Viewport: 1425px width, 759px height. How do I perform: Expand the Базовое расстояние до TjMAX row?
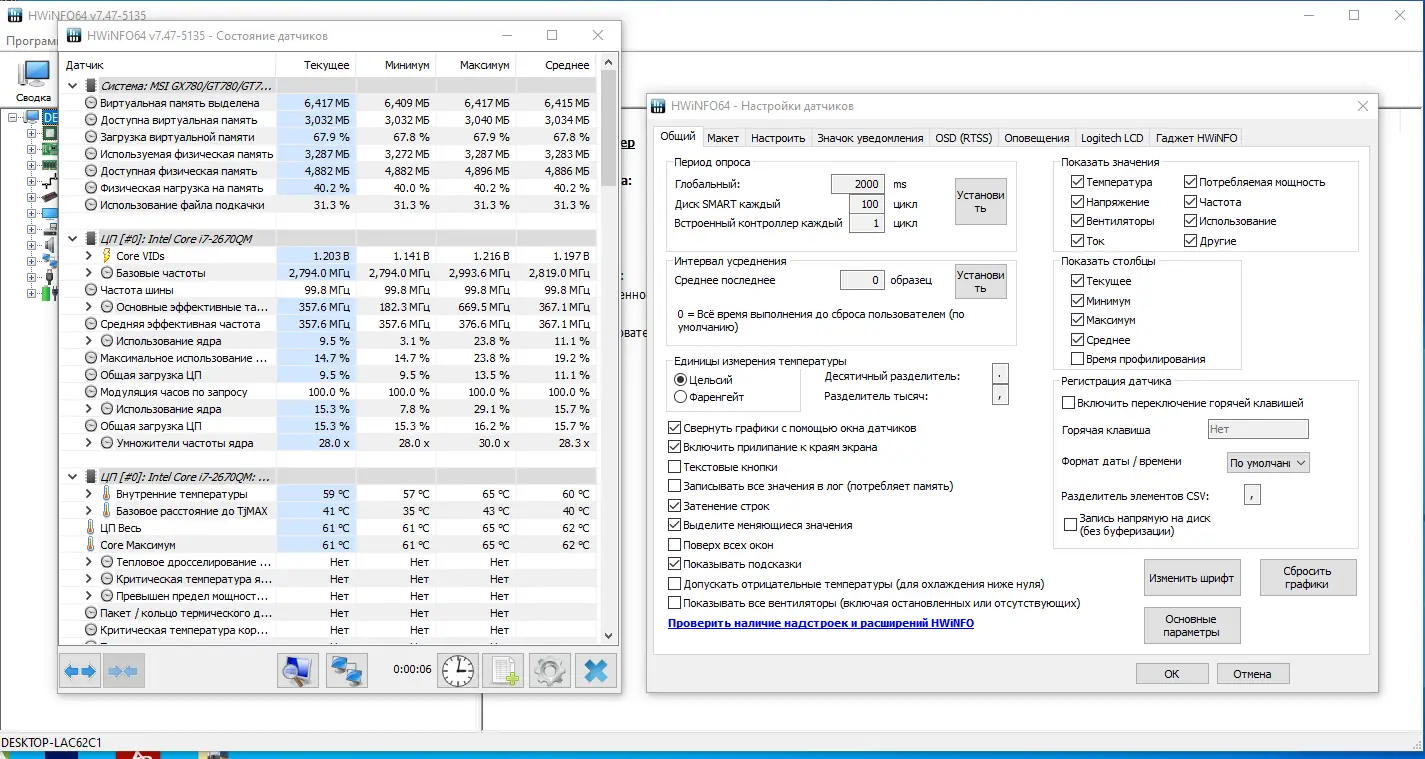(89, 511)
